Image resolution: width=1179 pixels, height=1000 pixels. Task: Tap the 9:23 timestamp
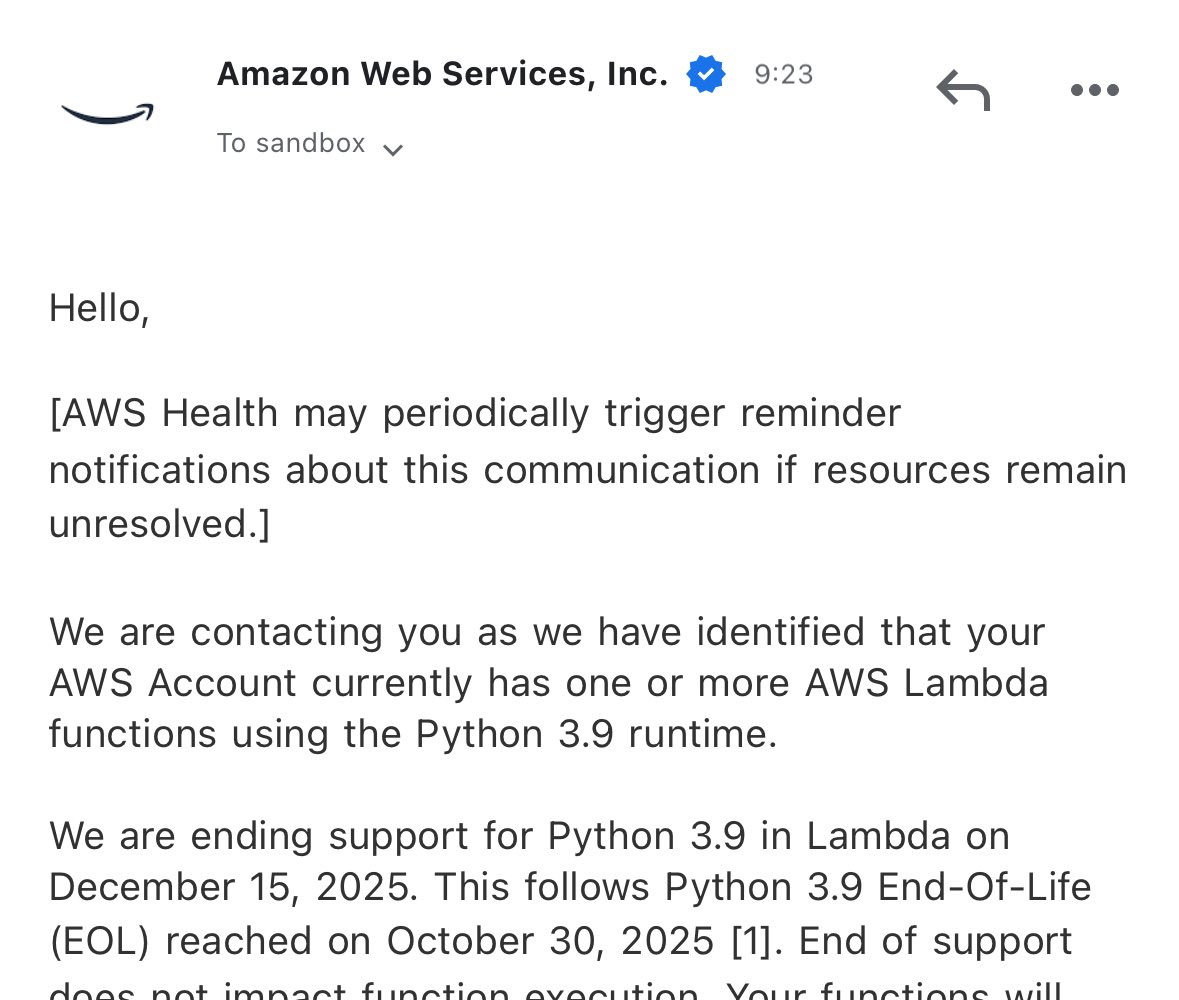click(x=783, y=74)
